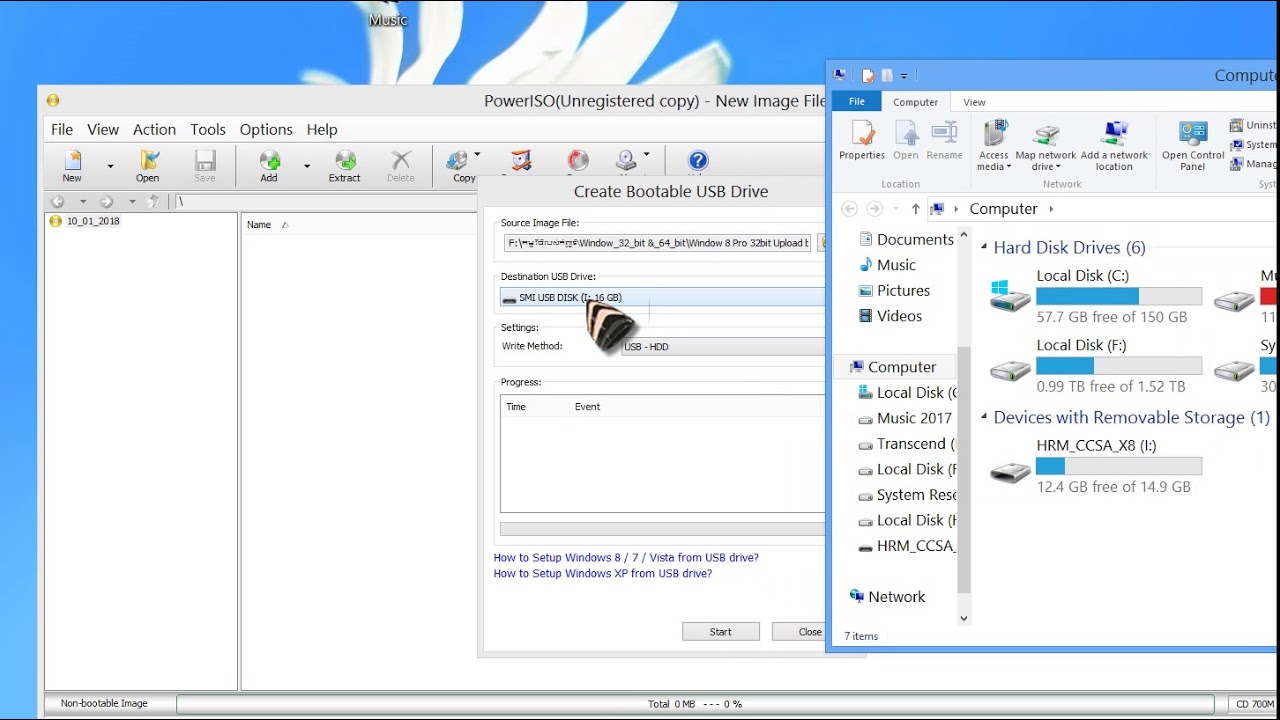Open the Options menu in PowerISO

point(266,129)
